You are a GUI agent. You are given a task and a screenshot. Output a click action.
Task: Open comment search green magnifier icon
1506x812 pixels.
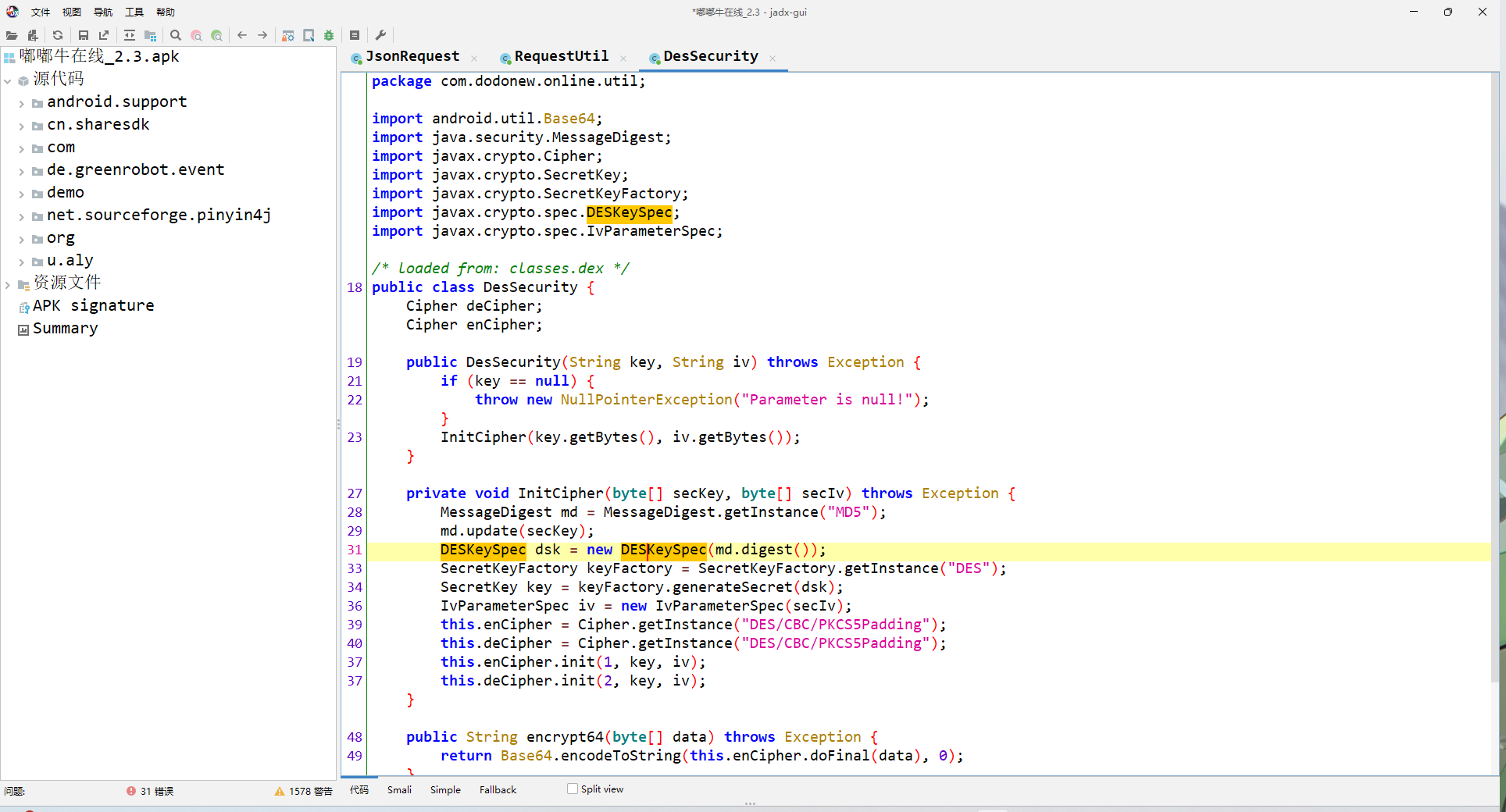[x=217, y=35]
